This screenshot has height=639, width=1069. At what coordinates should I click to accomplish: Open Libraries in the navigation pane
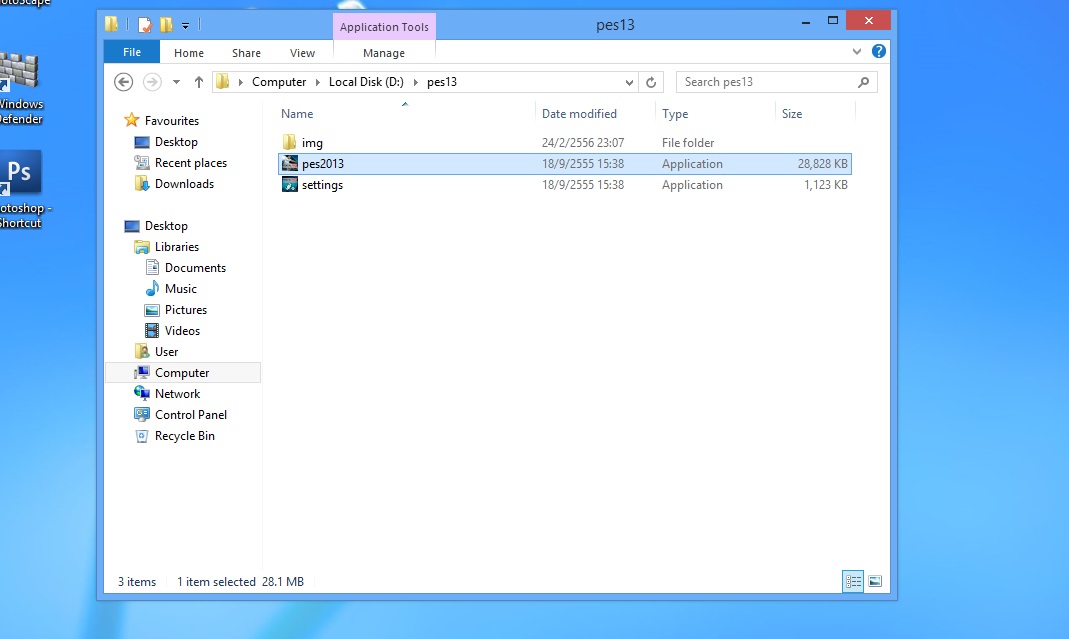pos(177,247)
